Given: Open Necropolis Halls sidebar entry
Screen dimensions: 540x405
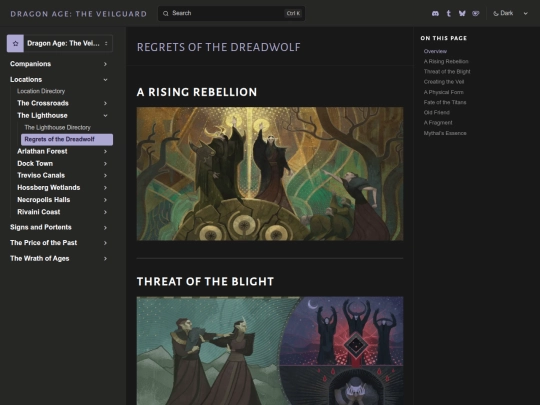Looking at the screenshot, I should pyautogui.click(x=44, y=200).
